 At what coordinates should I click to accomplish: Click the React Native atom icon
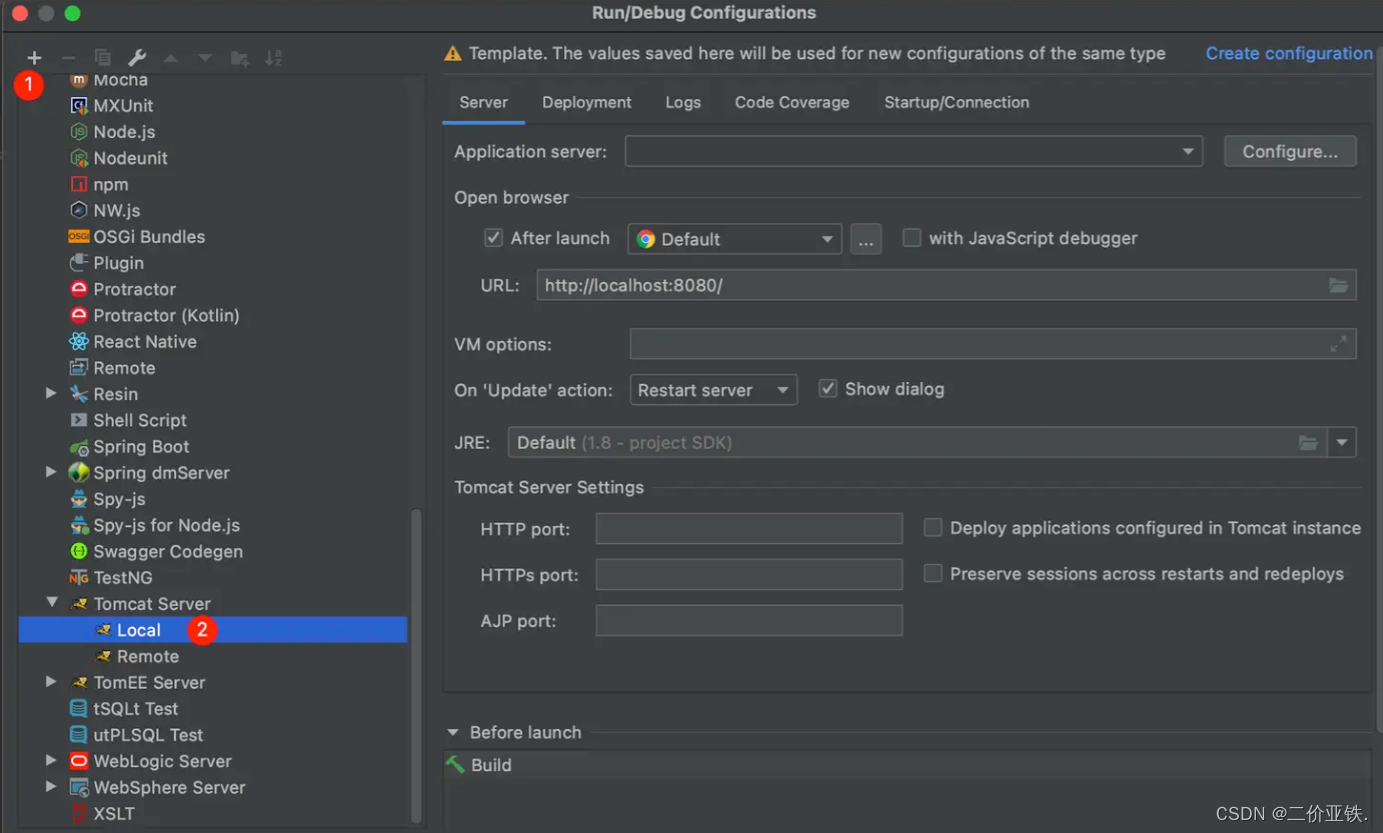click(79, 341)
